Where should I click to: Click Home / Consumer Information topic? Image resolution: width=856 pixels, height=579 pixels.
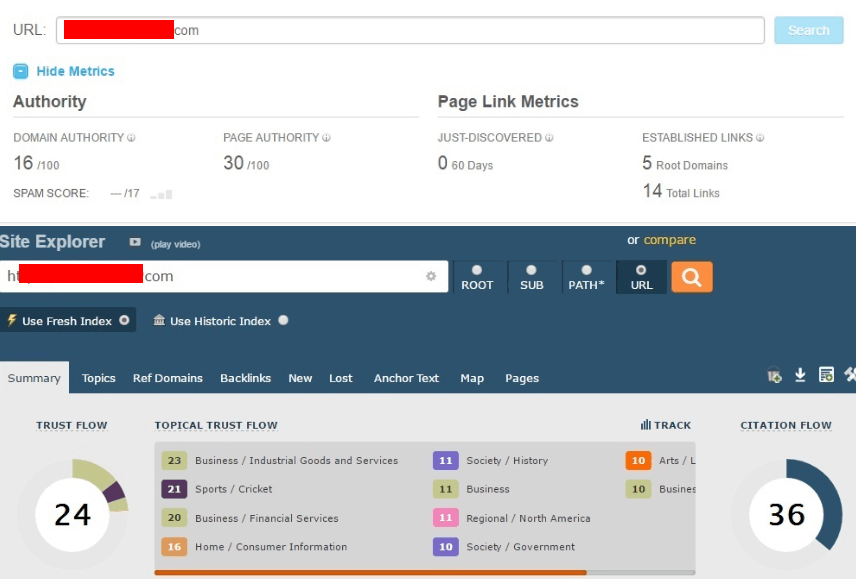point(271,546)
